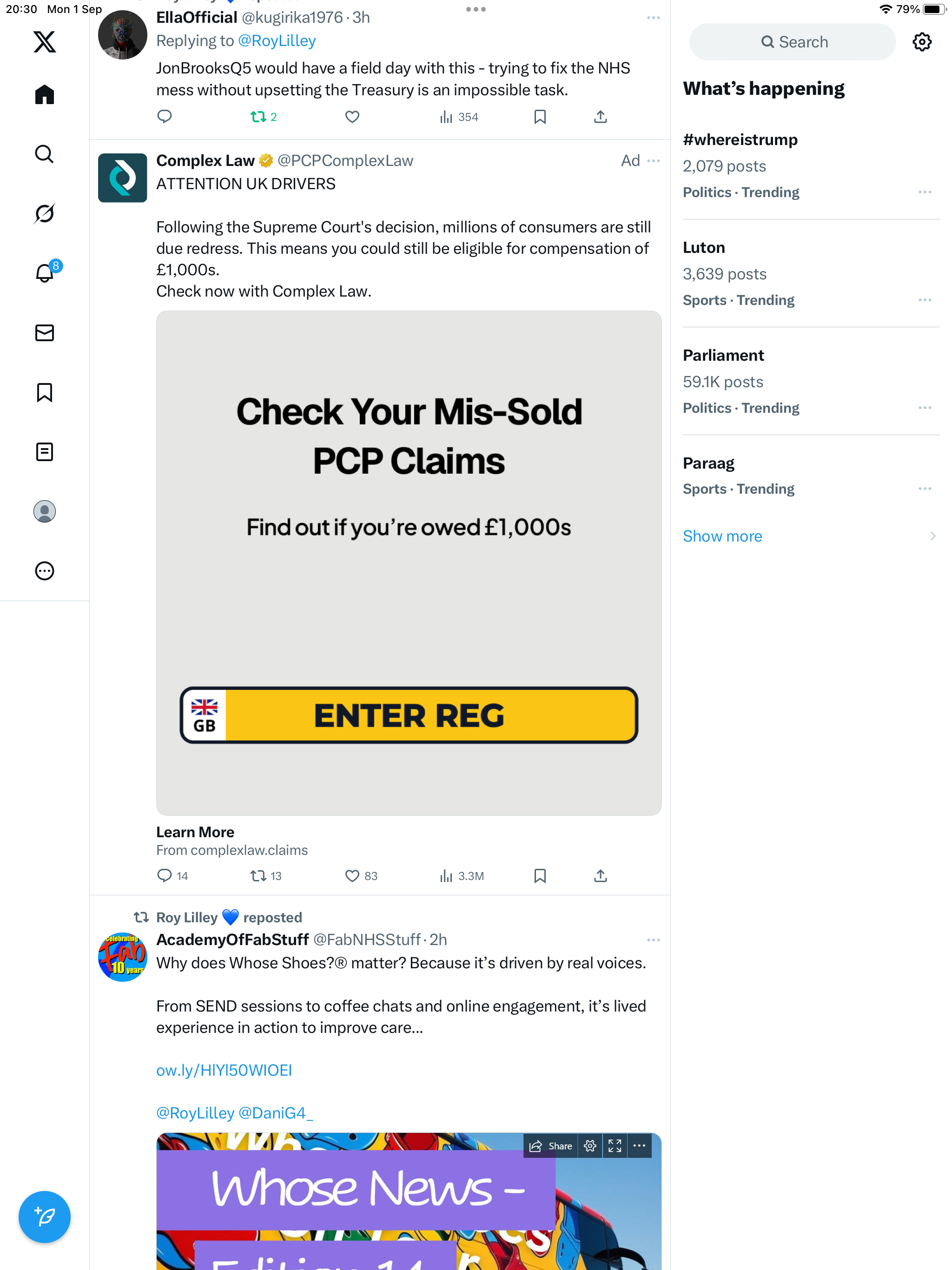Open the Grok icon in sidebar
The width and height of the screenshot is (952, 1270).
[x=44, y=213]
